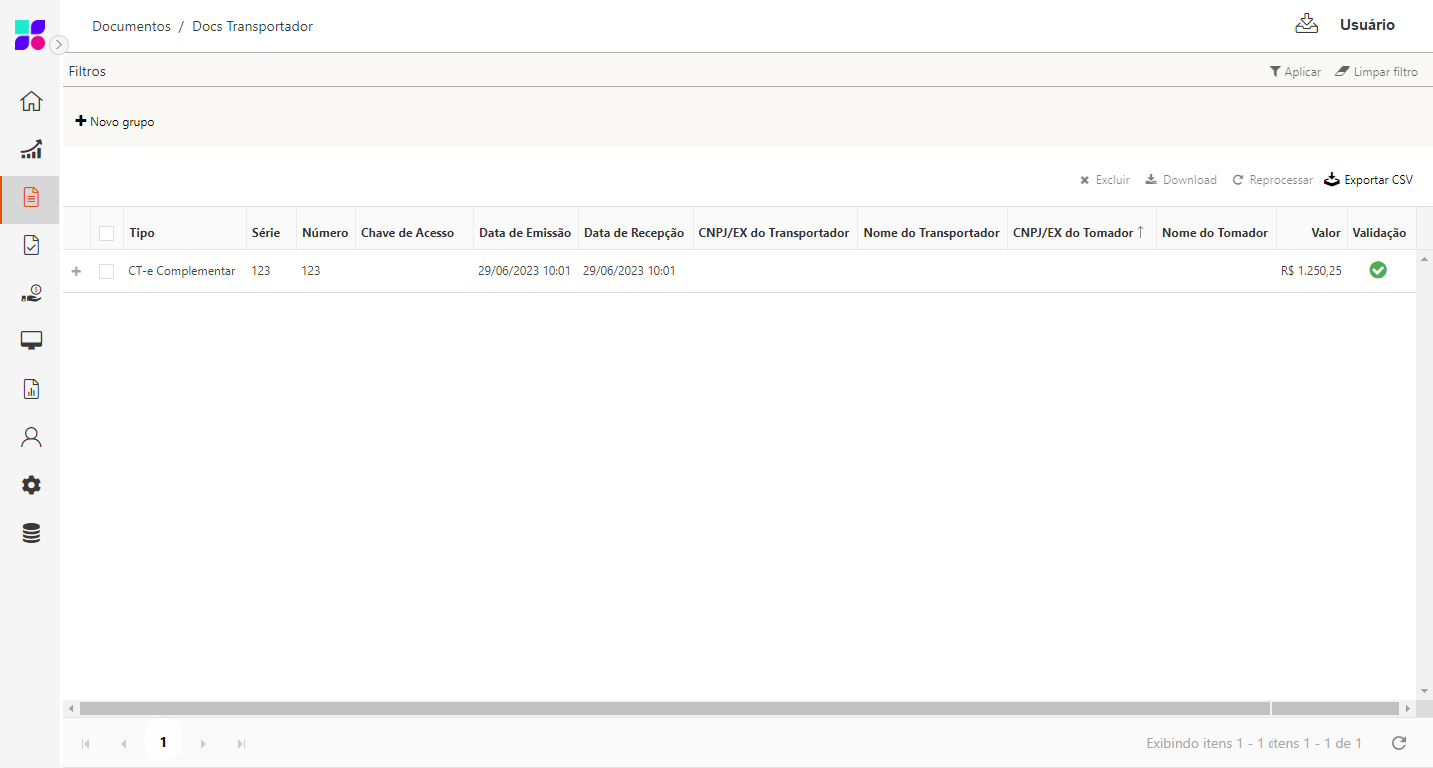Image resolution: width=1433 pixels, height=768 pixels.
Task: Click the Documents icon in sidebar
Action: 31,197
